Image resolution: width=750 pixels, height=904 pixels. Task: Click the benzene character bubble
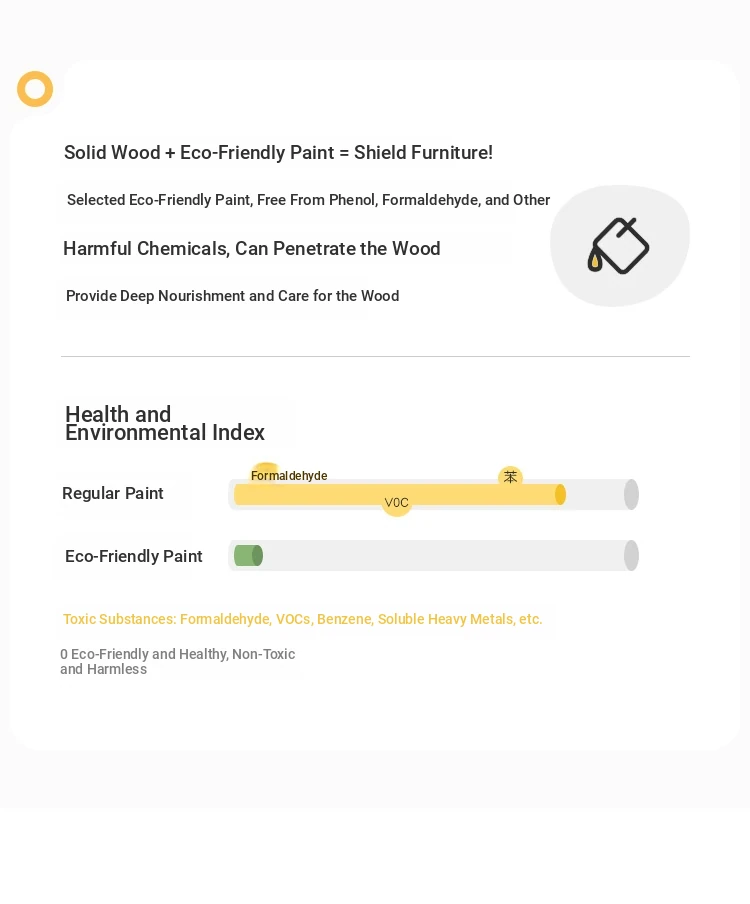(x=510, y=477)
